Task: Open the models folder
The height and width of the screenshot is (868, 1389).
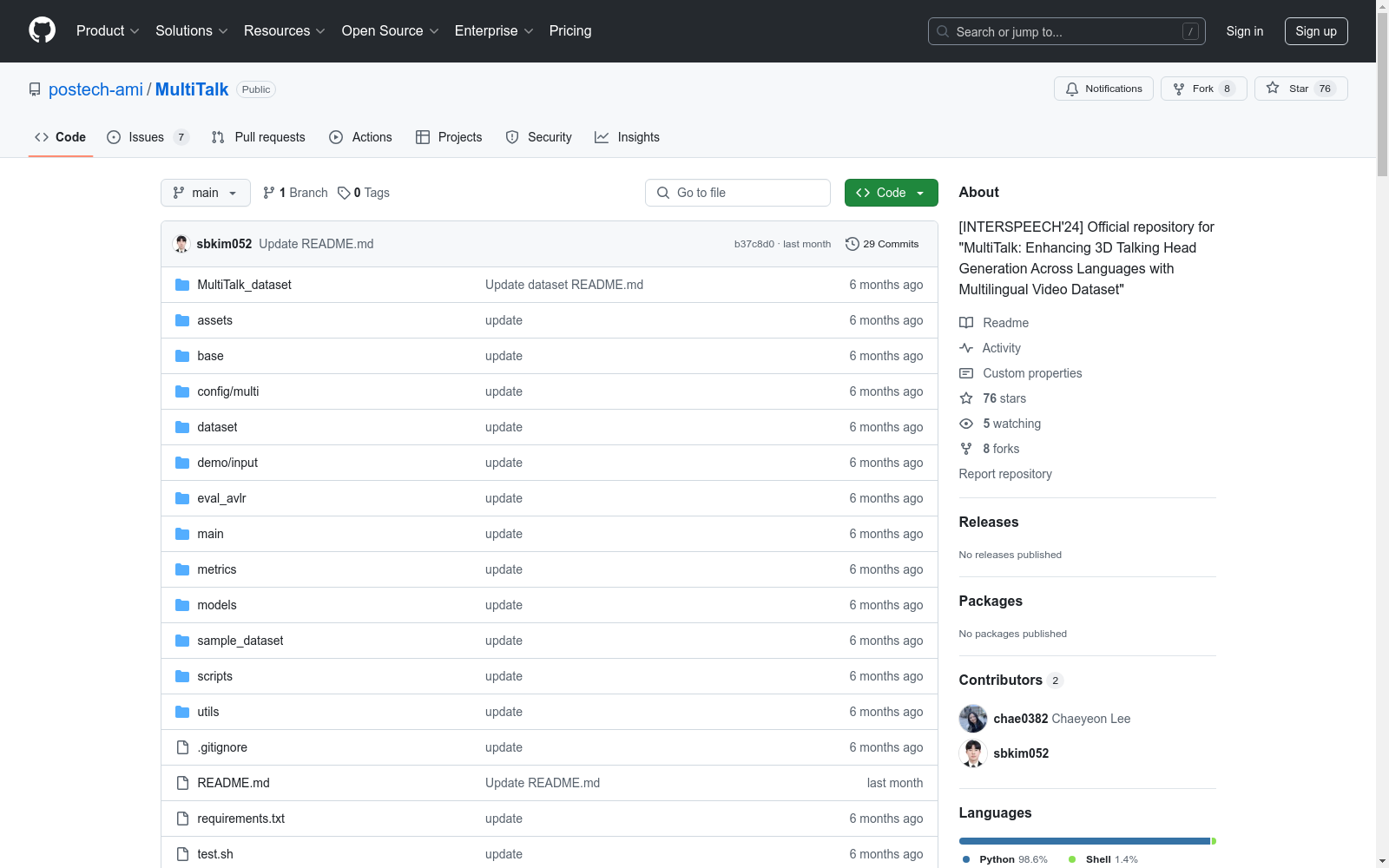Action: pyautogui.click(x=217, y=605)
